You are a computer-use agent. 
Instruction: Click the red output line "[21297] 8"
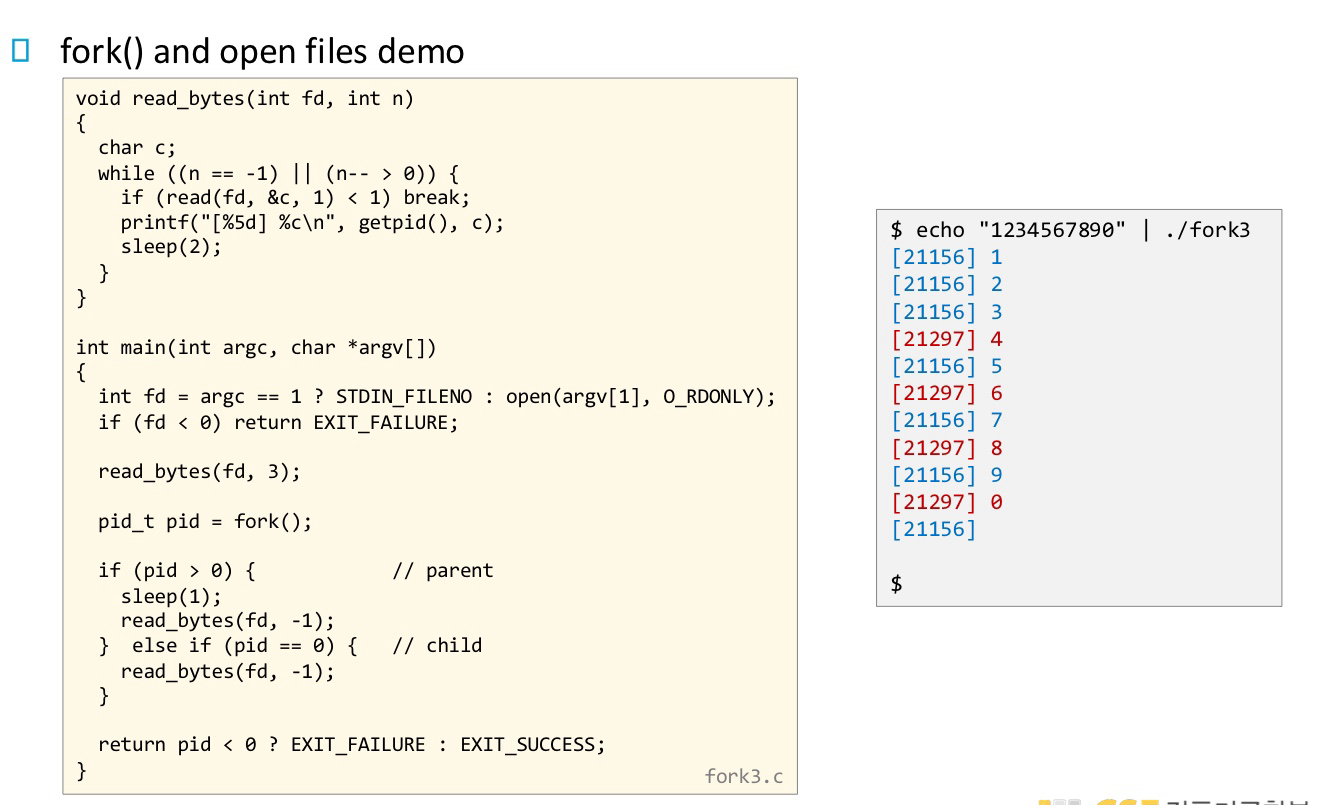(x=946, y=448)
